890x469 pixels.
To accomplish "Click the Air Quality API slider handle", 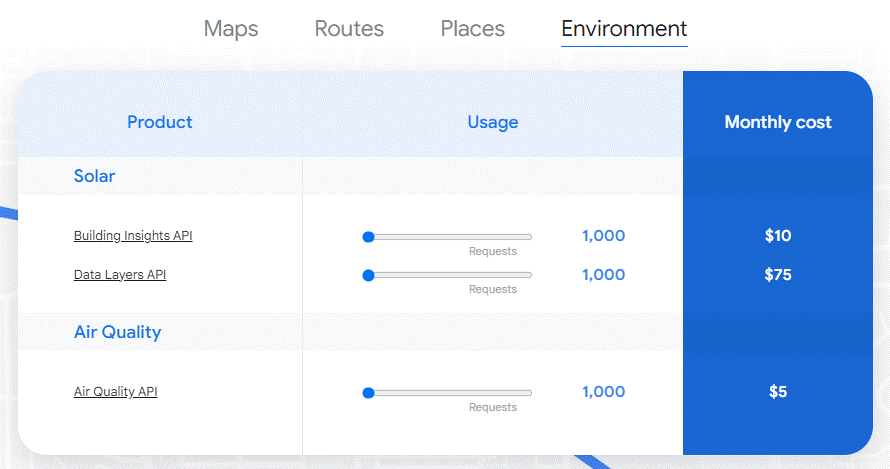I will (368, 392).
